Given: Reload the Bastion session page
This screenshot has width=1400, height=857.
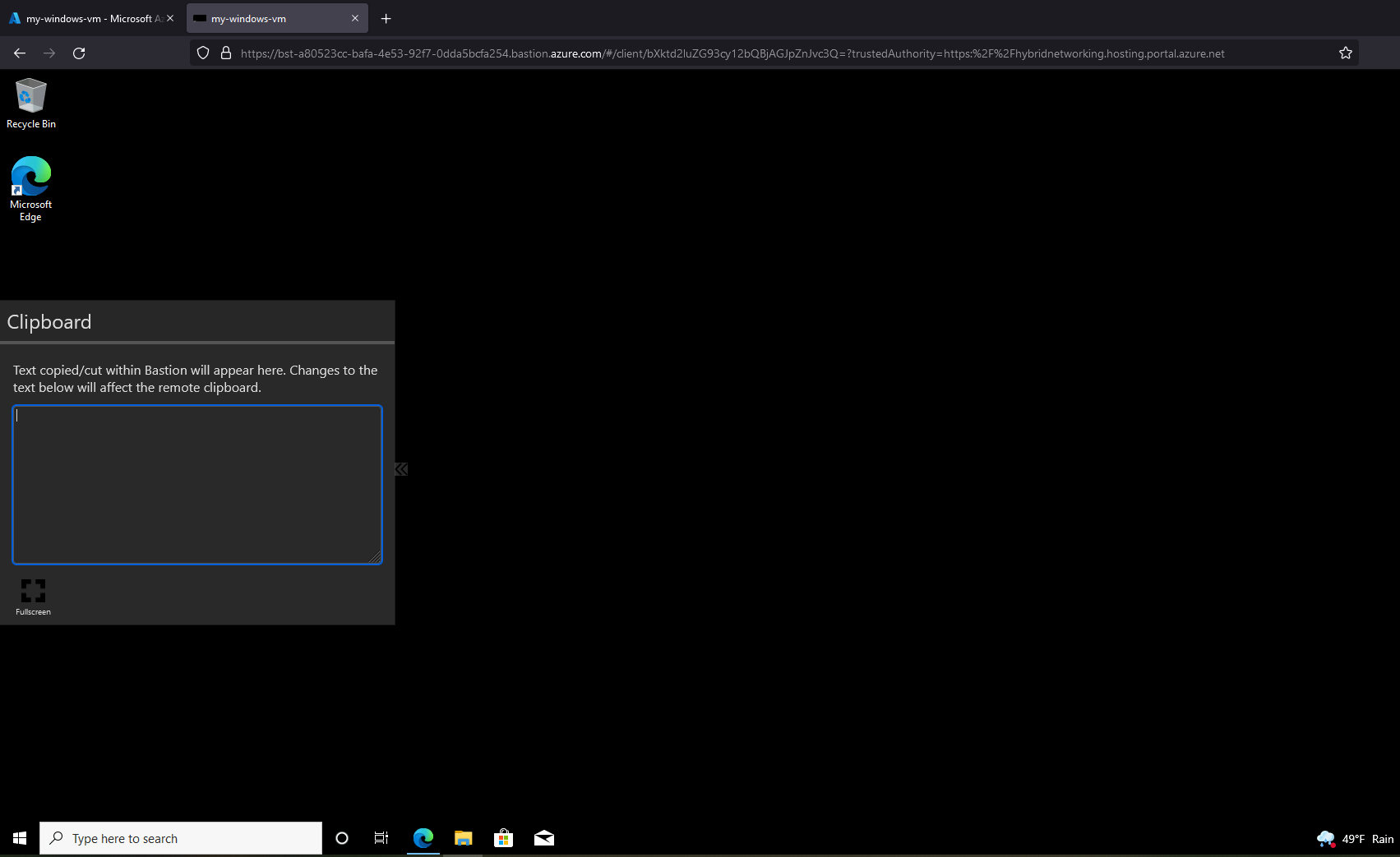Looking at the screenshot, I should point(79,53).
